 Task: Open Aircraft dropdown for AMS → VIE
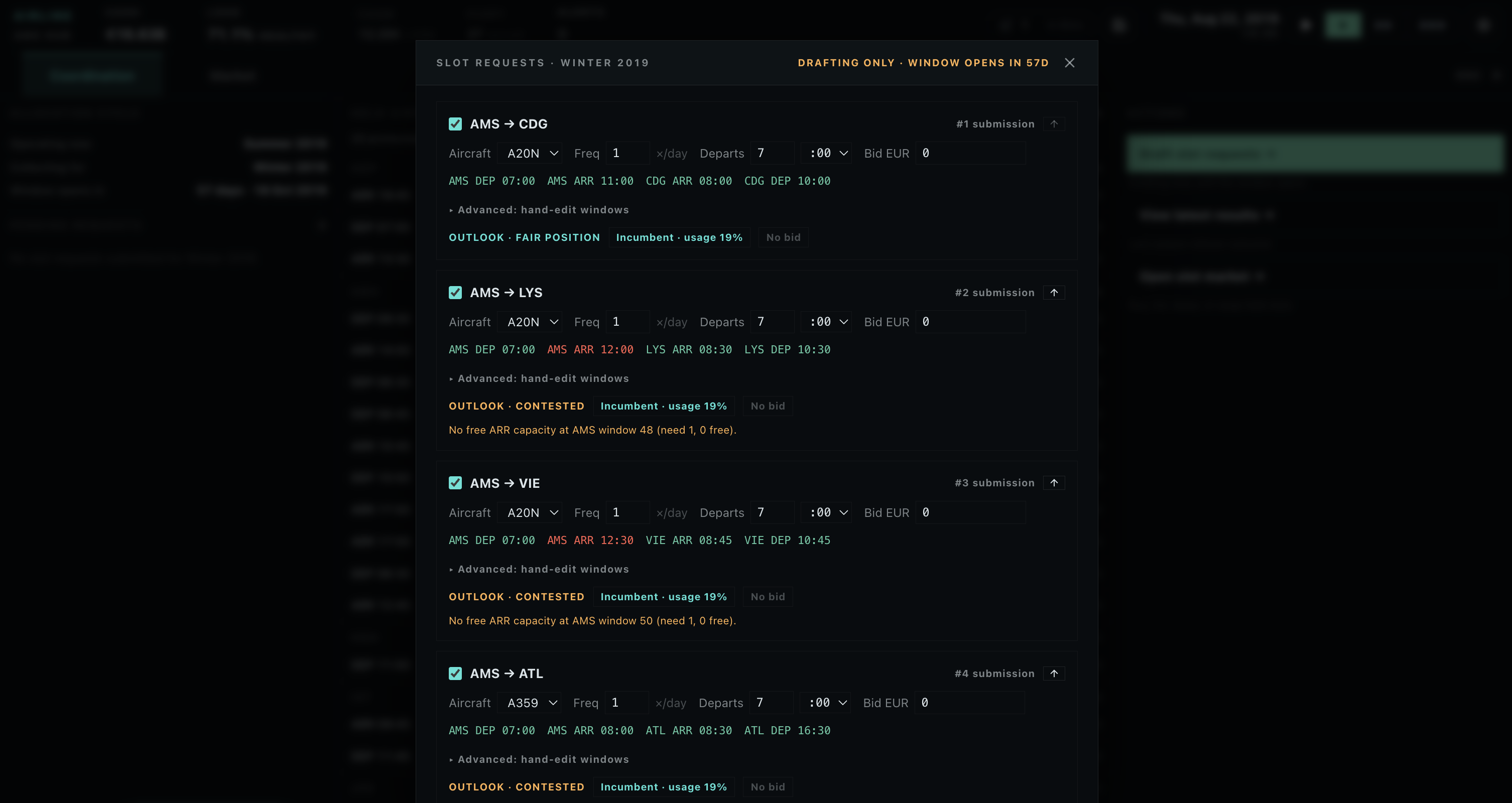tap(530, 512)
